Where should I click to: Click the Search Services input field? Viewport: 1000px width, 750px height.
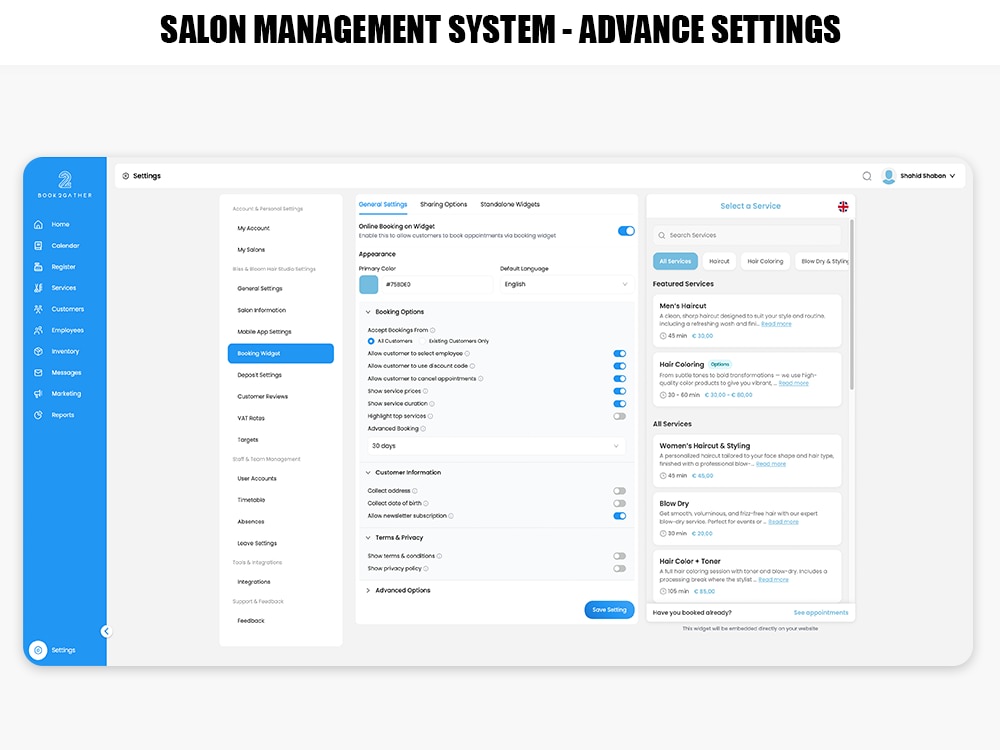coord(747,235)
